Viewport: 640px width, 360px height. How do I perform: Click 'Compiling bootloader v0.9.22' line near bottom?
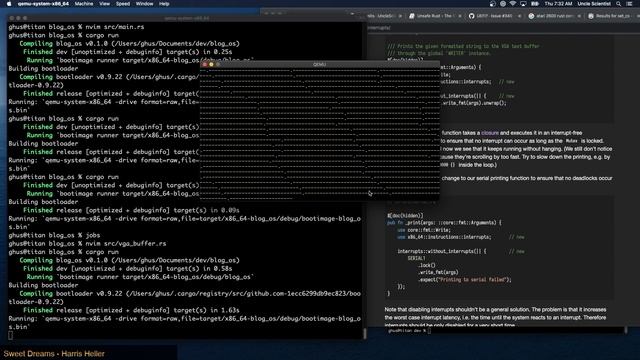[x=190, y=293]
